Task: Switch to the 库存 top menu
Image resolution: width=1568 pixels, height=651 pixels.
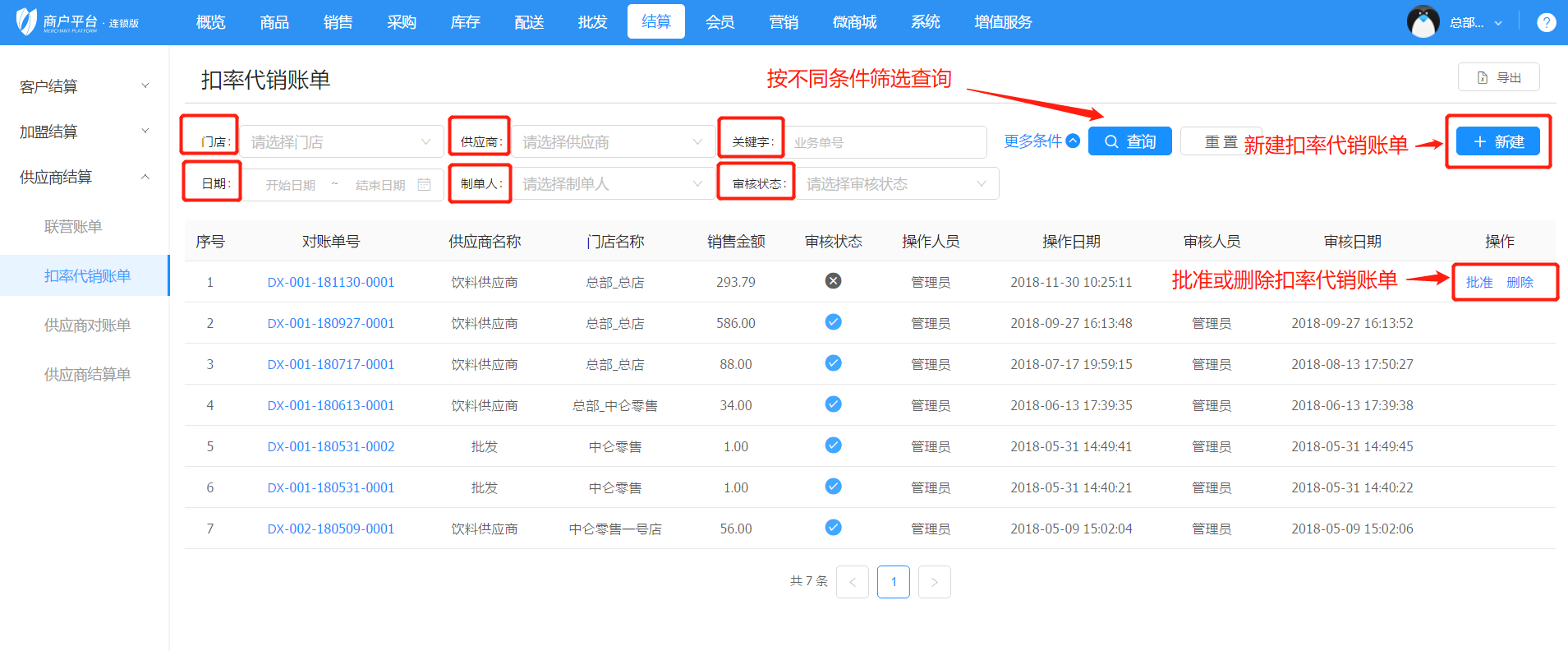Action: 465,22
